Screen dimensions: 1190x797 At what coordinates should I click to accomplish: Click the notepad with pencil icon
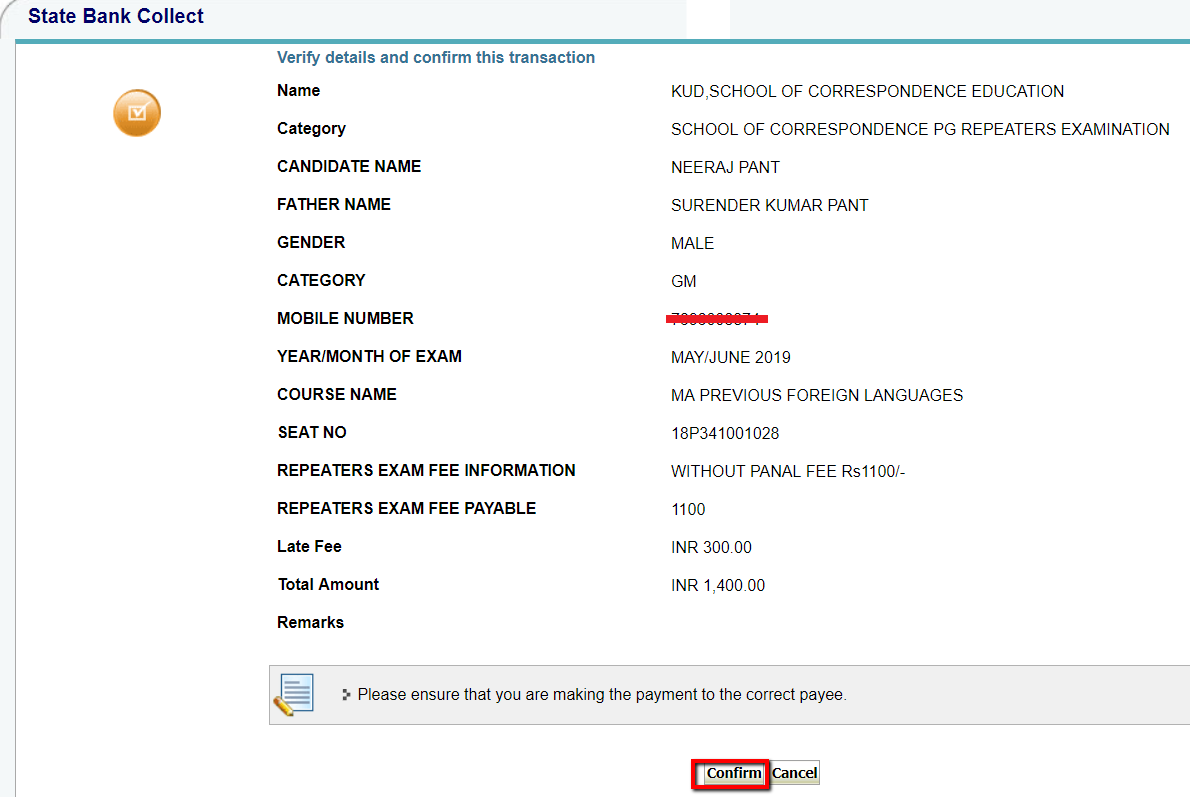tap(293, 694)
